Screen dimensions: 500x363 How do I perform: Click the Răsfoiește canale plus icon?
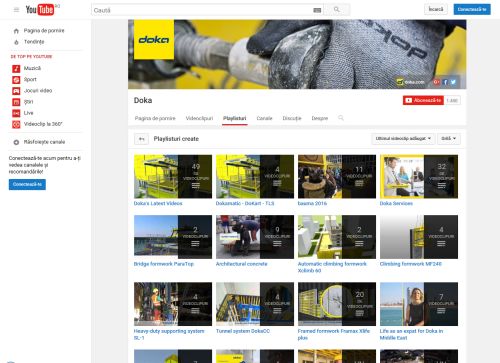(16, 142)
